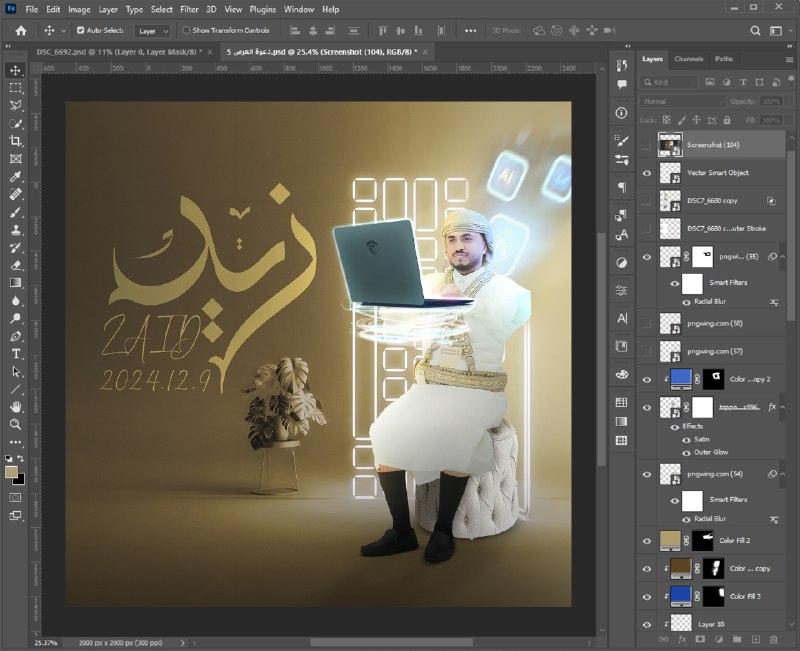This screenshot has height=651, width=800.
Task: Open the Properties info panel icon
Action: [x=621, y=113]
